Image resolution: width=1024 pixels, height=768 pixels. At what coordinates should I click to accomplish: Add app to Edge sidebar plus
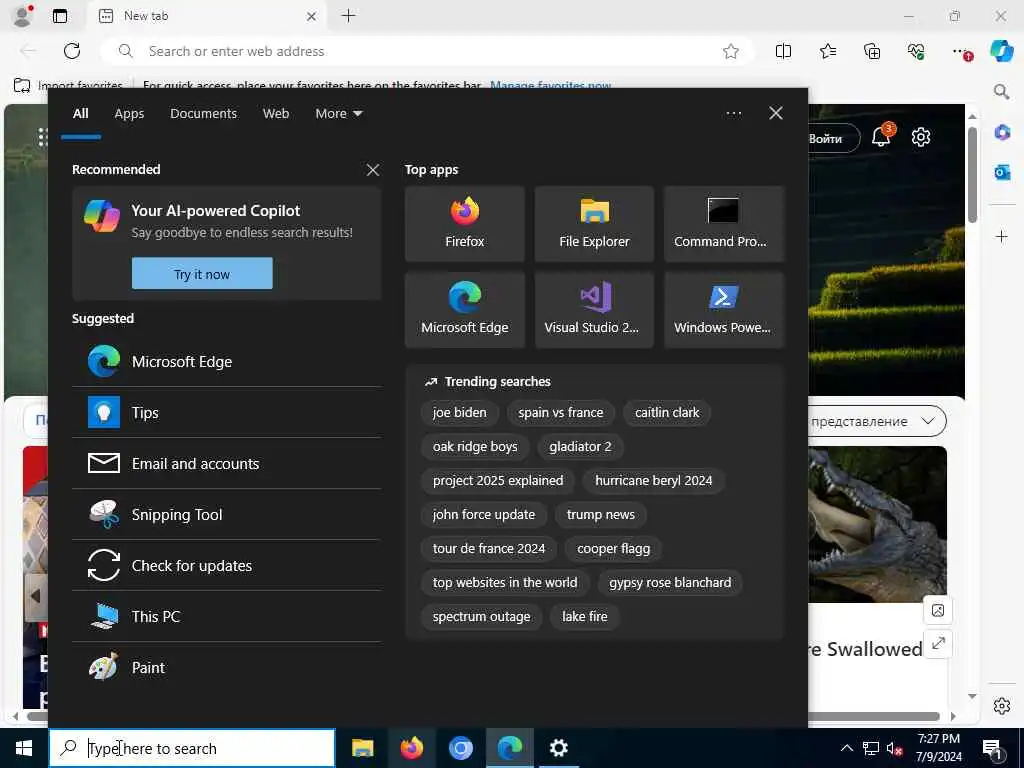(x=1002, y=236)
